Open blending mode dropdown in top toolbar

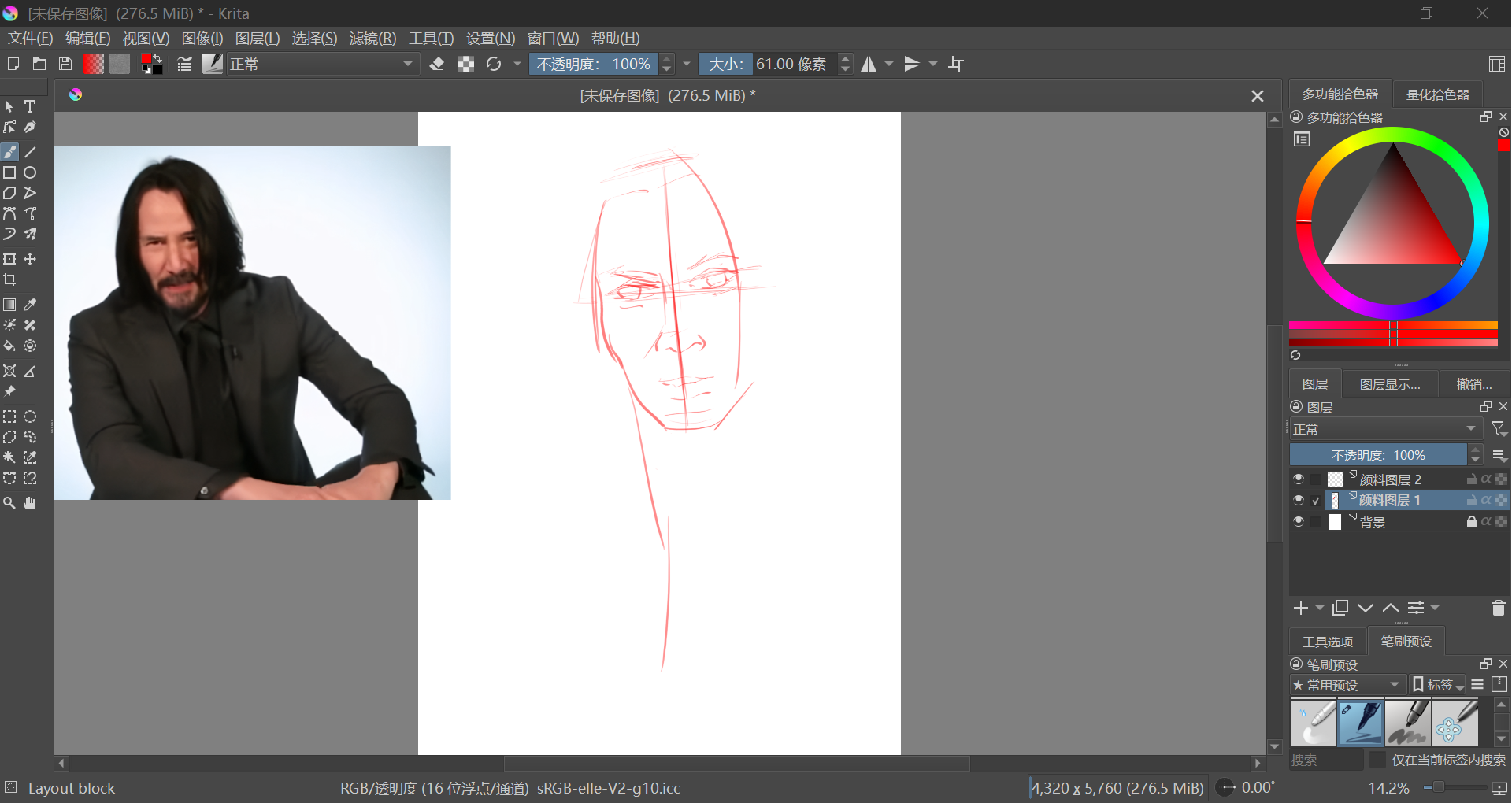pyautogui.click(x=321, y=65)
